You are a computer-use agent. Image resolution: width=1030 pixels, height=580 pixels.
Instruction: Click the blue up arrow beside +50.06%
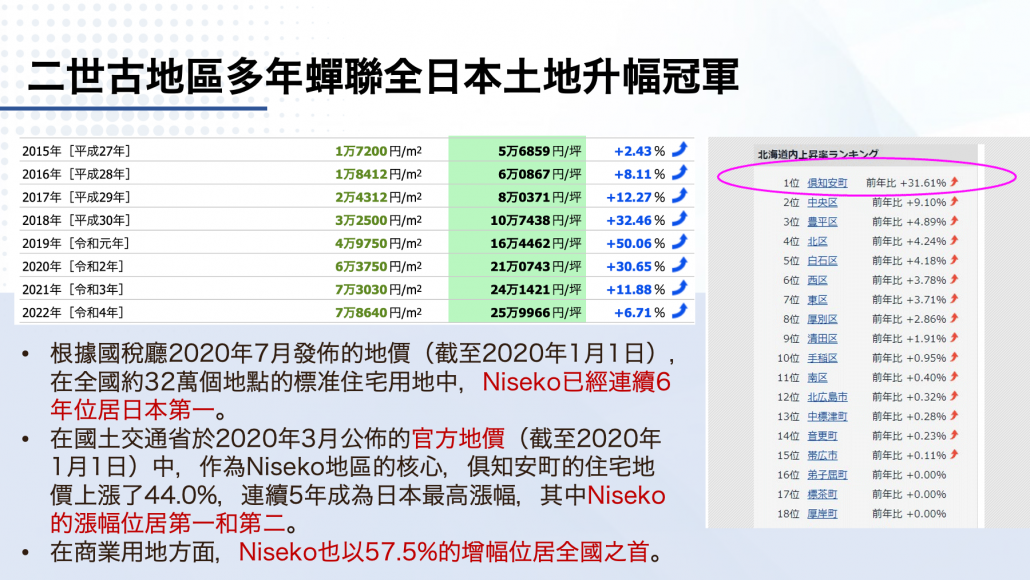coord(680,242)
